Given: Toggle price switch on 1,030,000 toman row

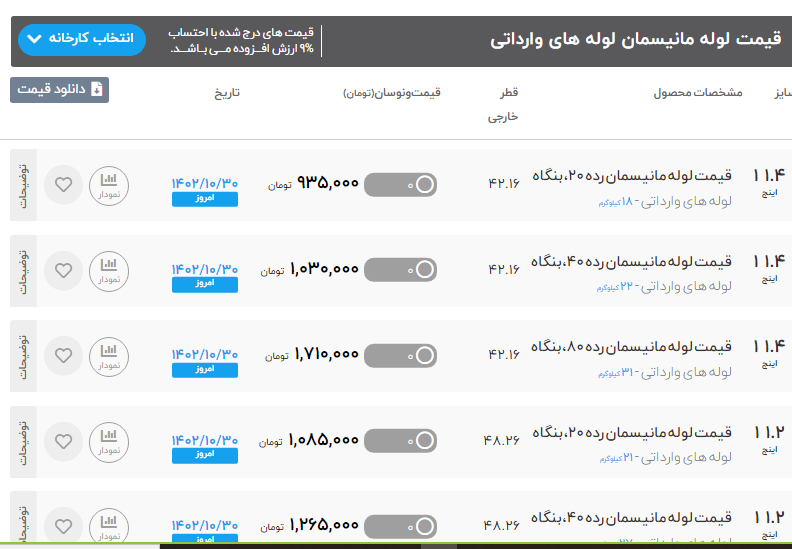Looking at the screenshot, I should (x=400, y=270).
